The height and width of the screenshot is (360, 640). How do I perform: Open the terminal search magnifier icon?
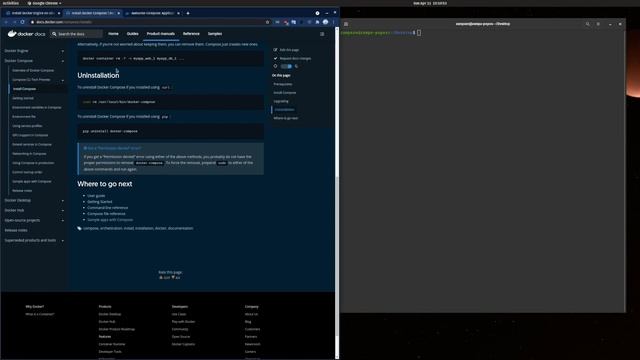coord(588,24)
